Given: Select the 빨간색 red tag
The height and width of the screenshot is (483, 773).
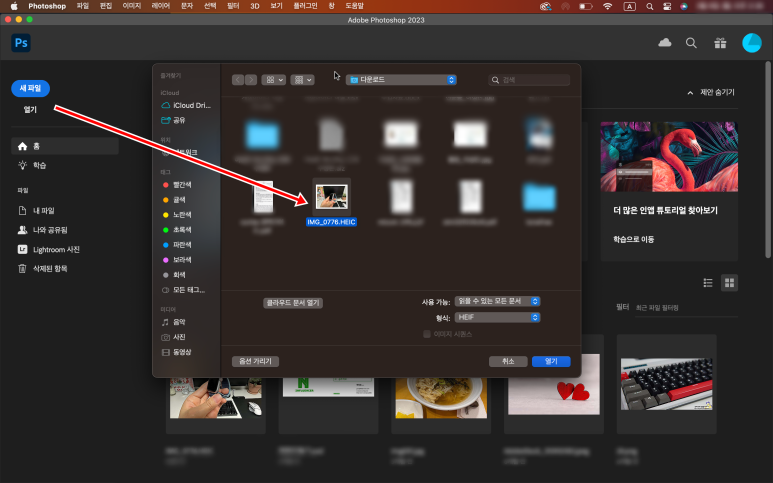Looking at the screenshot, I should click(177, 185).
